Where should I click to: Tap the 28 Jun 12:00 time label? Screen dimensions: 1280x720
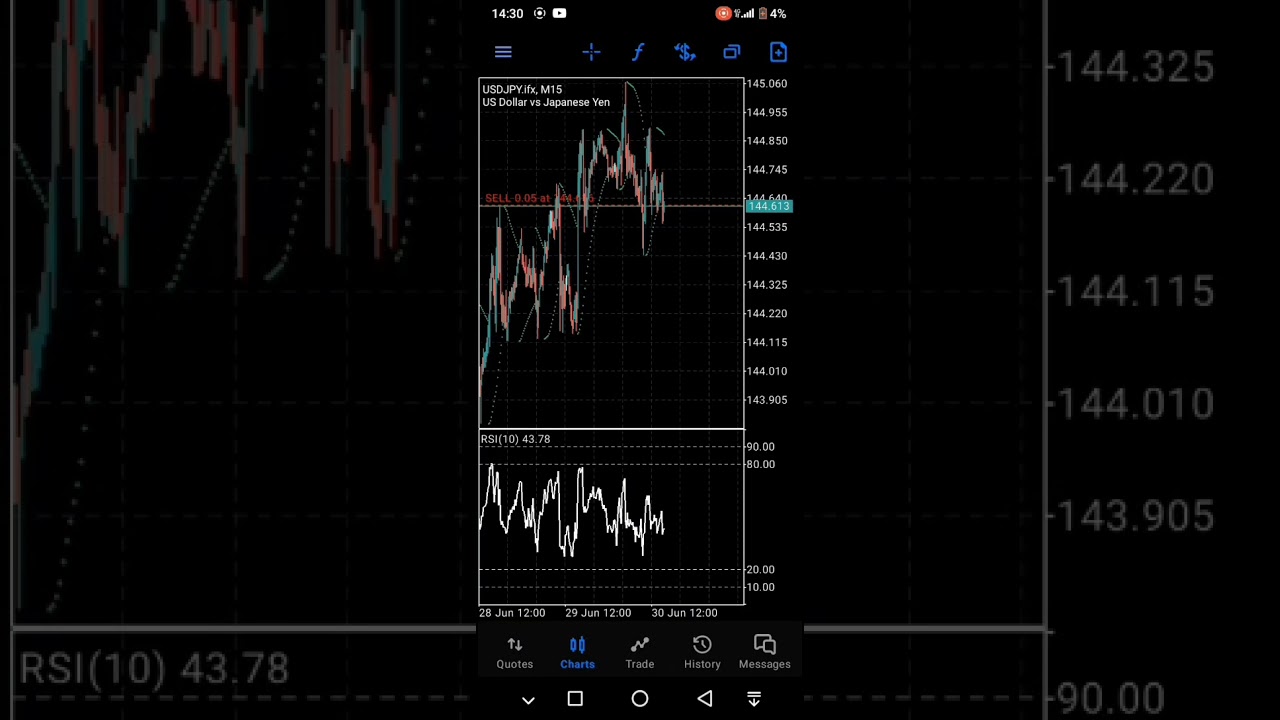pos(512,613)
